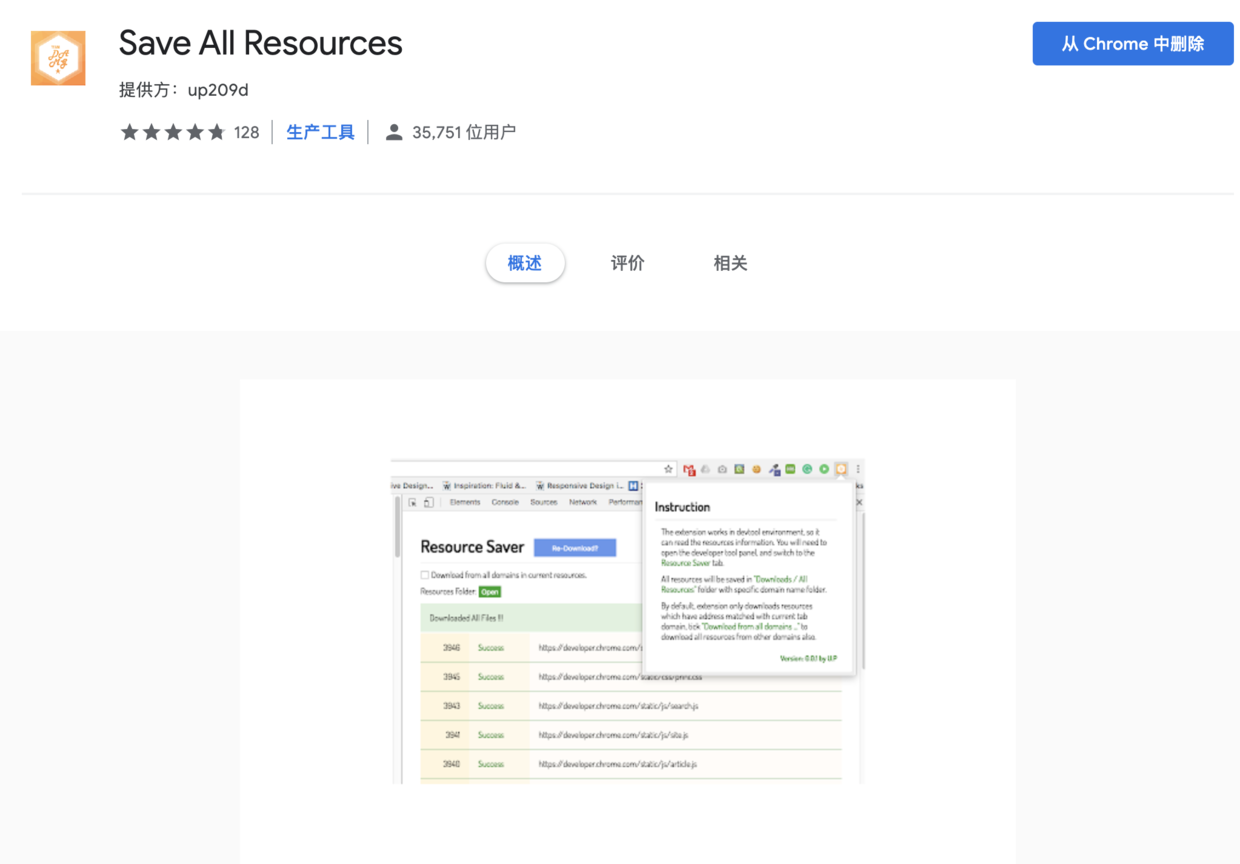Click the bookmark star in the address bar
This screenshot has height=864, width=1240.
[668, 469]
